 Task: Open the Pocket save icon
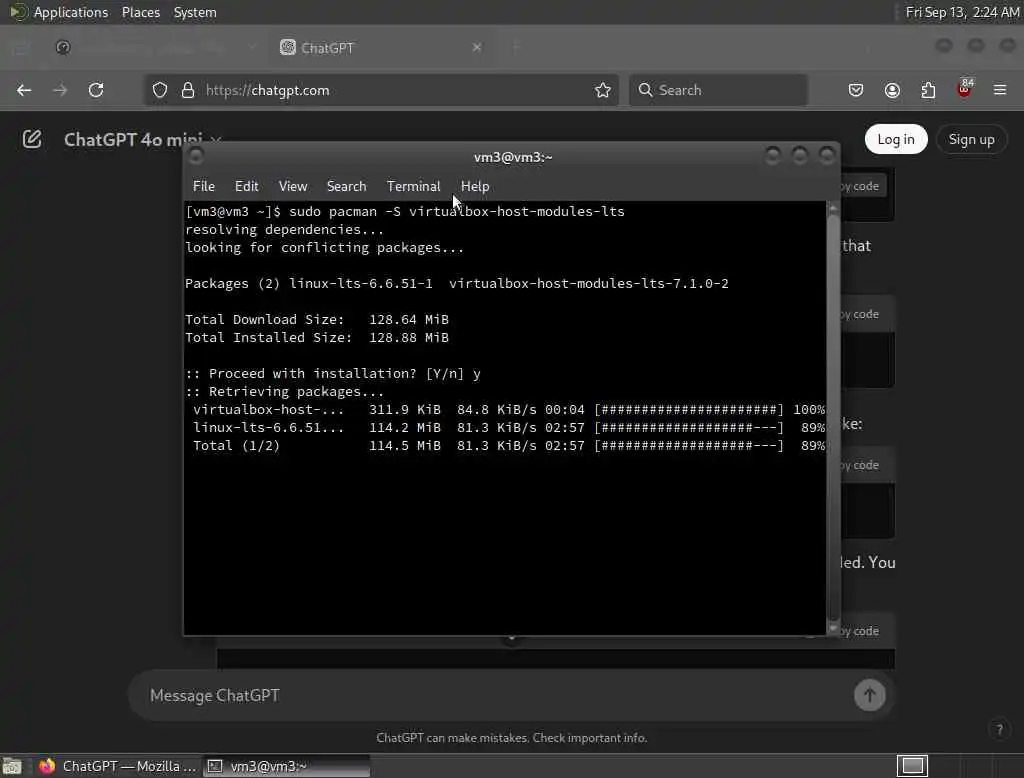click(x=856, y=90)
